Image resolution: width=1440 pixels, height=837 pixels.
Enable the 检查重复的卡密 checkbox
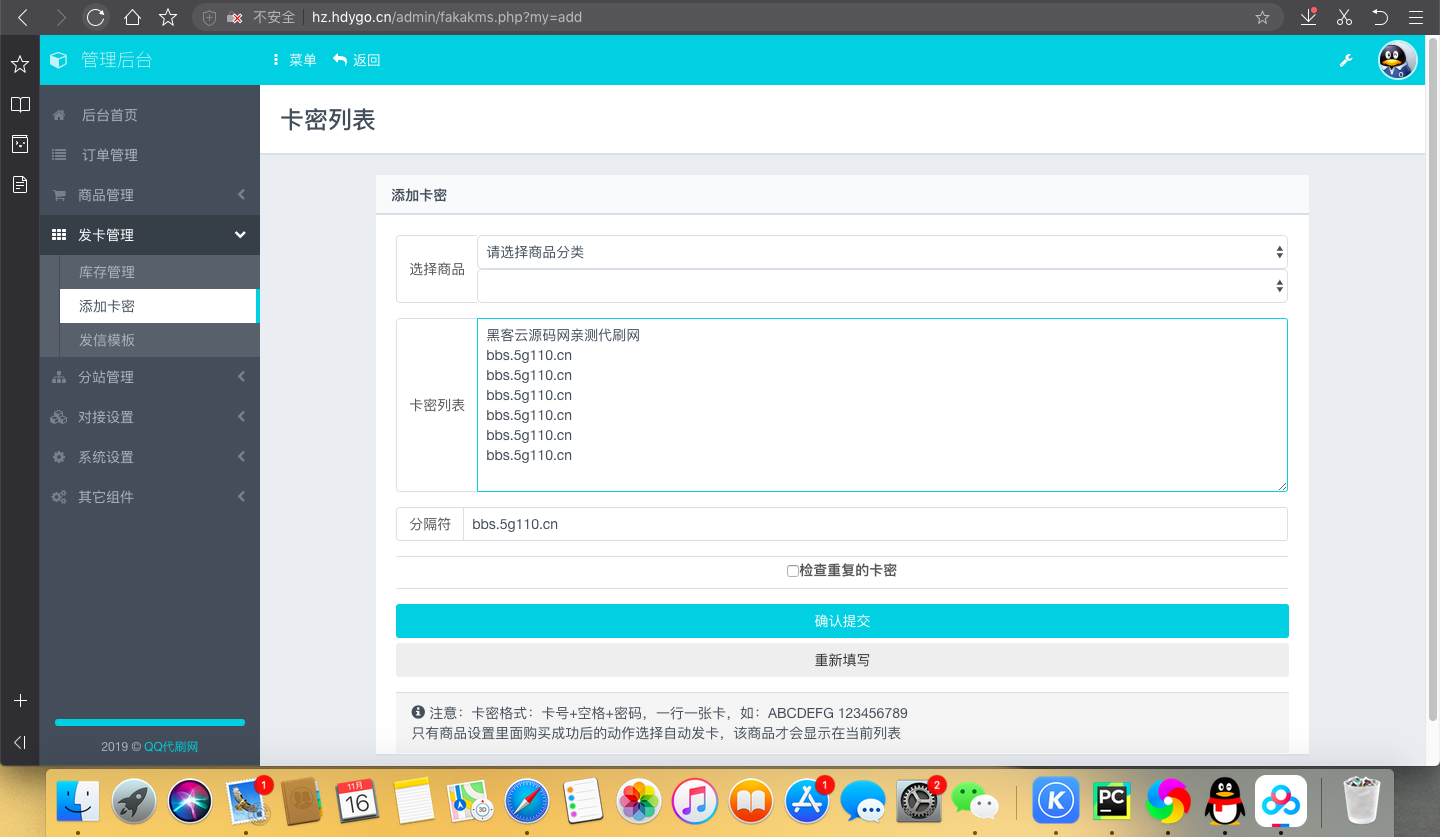tap(793, 571)
